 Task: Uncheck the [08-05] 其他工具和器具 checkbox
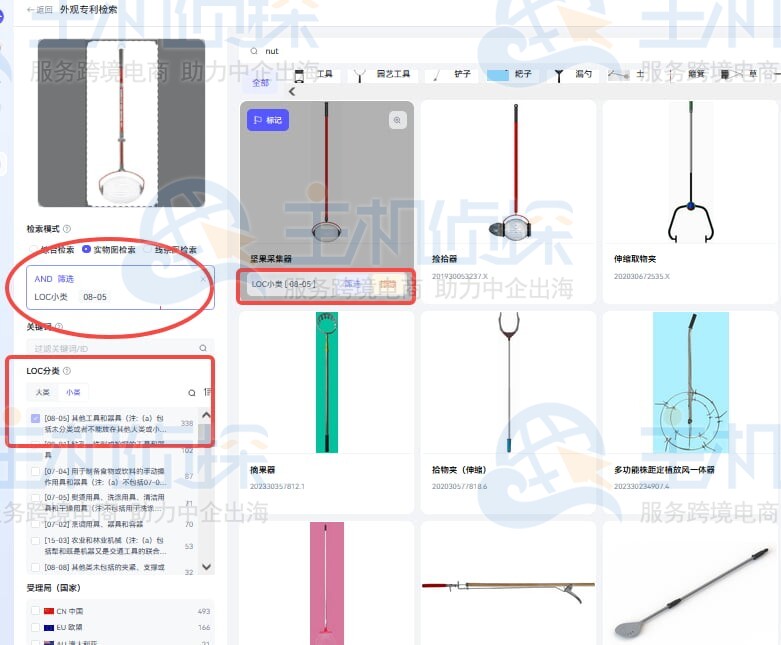tap(35, 418)
